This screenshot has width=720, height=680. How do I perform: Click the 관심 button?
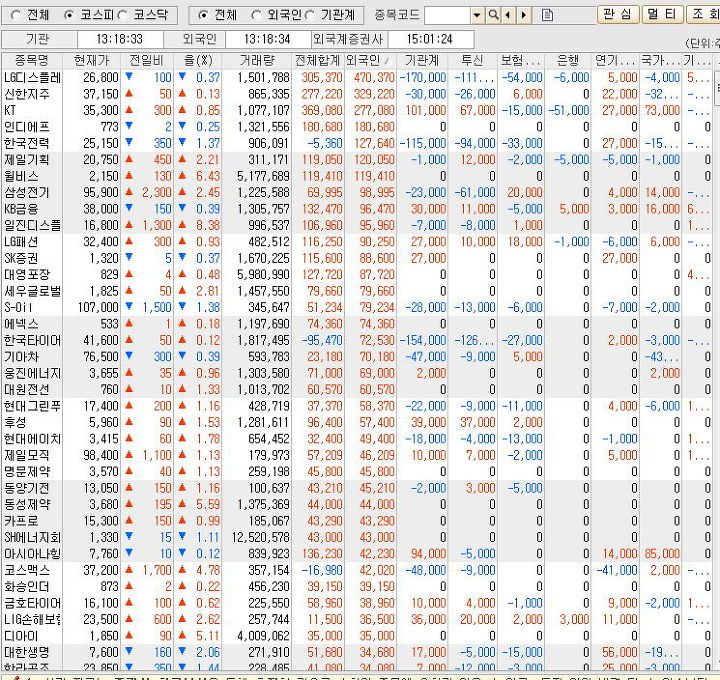click(618, 14)
